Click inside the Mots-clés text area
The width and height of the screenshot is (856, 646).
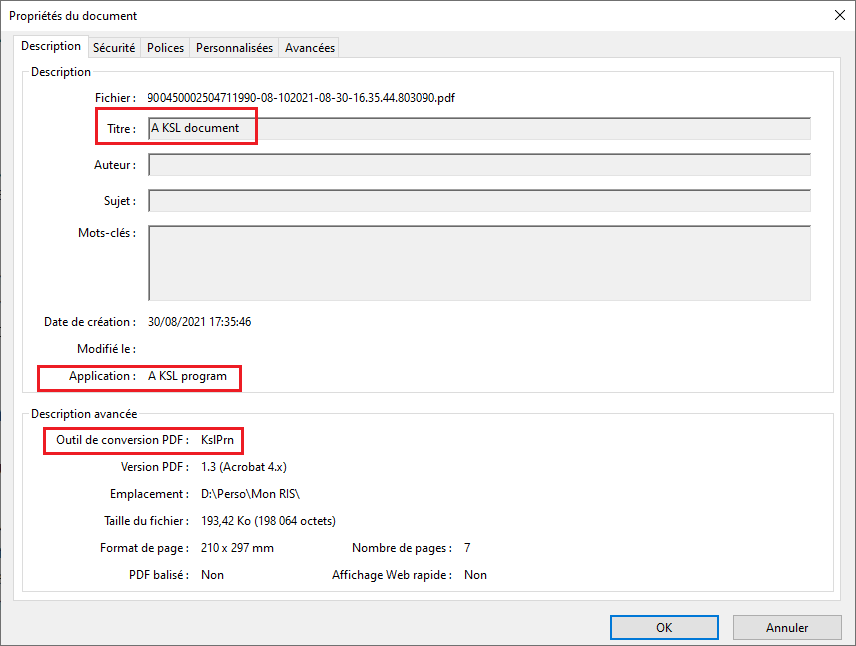pos(479,262)
